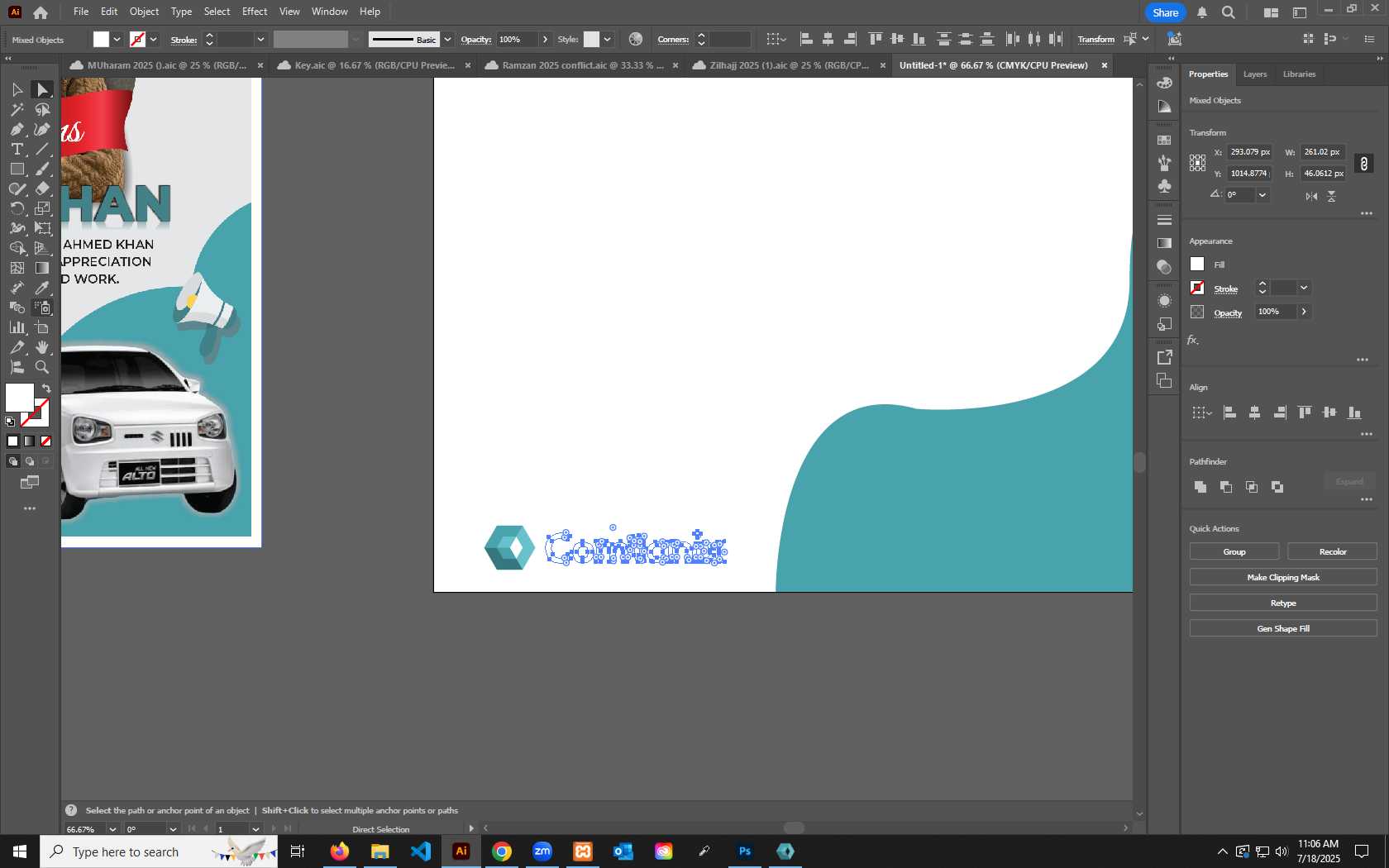1389x868 pixels.
Task: Open the Effect menu
Action: [x=255, y=12]
